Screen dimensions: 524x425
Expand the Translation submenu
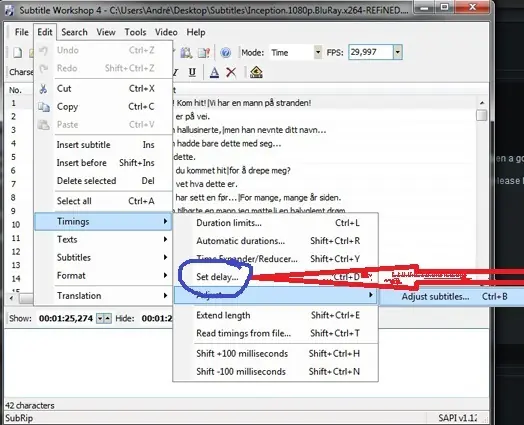[x=103, y=296]
